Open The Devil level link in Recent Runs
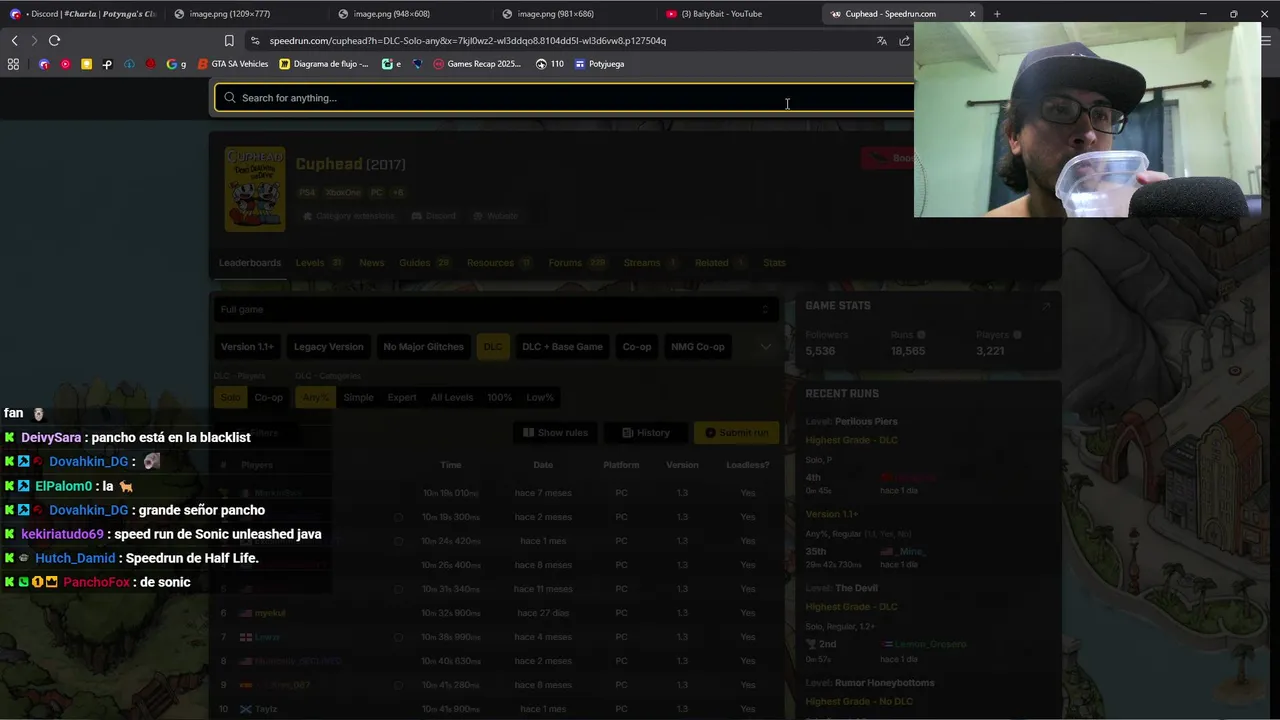Image resolution: width=1280 pixels, height=720 pixels. point(856,588)
